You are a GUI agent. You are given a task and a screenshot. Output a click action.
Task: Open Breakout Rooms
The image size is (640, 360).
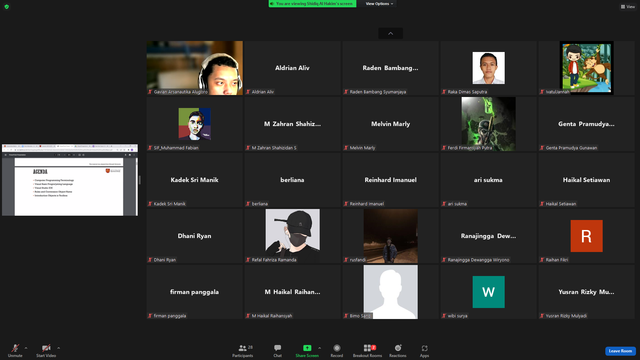click(368, 350)
